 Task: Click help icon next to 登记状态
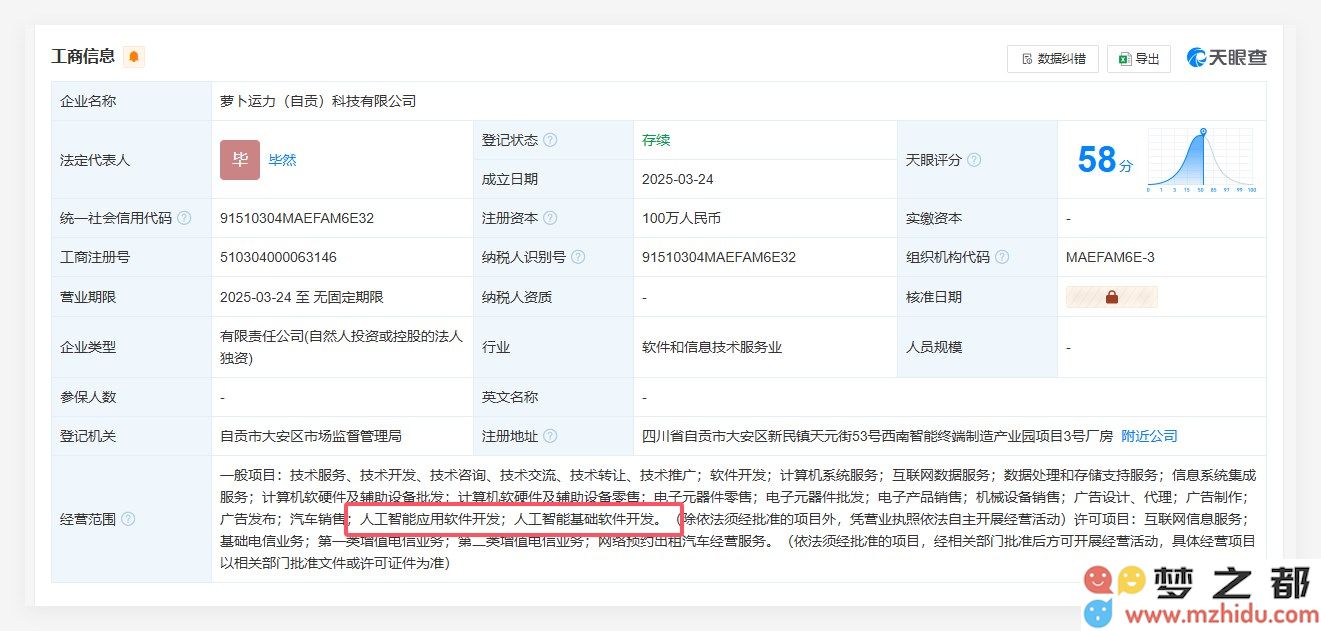click(550, 140)
